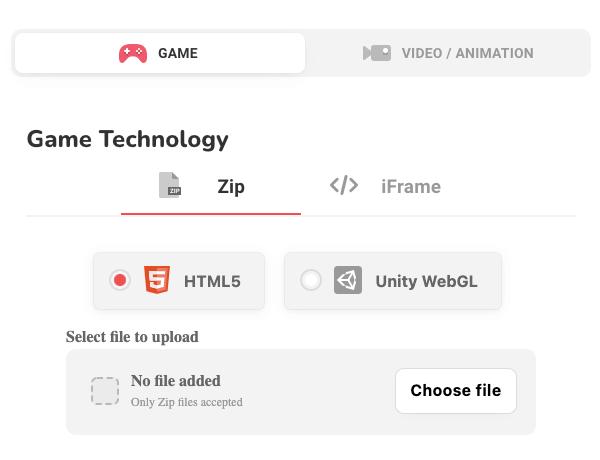
Task: Open the Zip technology tab text
Action: (x=231, y=187)
